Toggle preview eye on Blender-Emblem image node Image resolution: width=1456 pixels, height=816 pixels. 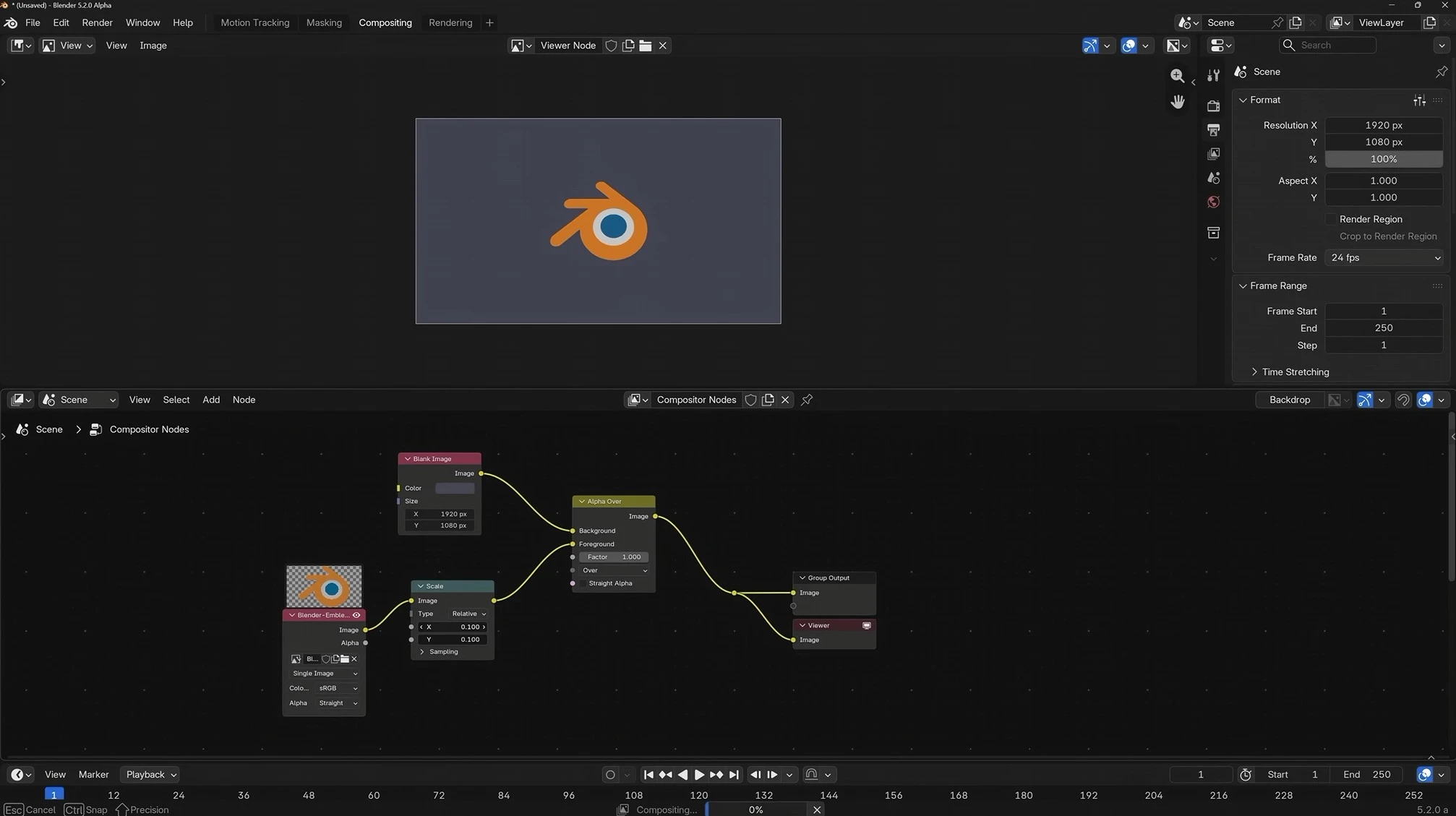[x=356, y=615]
